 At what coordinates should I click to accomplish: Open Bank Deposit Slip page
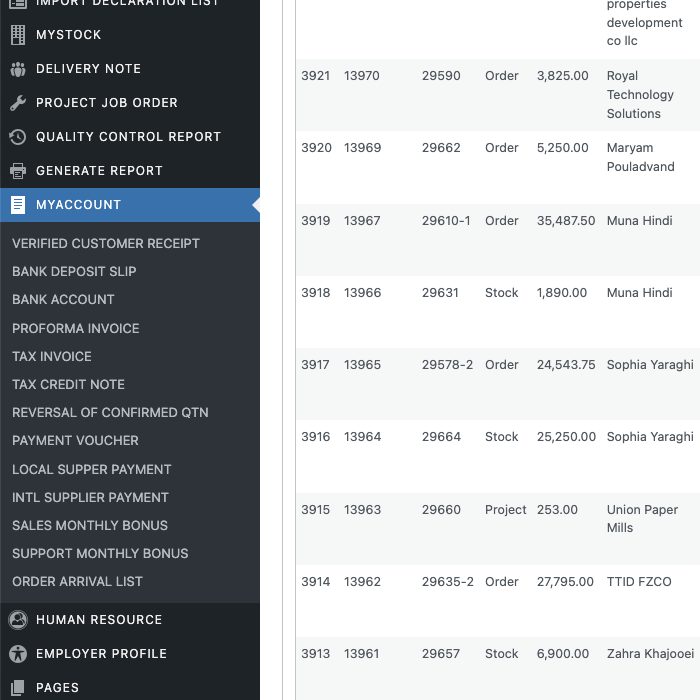point(74,271)
